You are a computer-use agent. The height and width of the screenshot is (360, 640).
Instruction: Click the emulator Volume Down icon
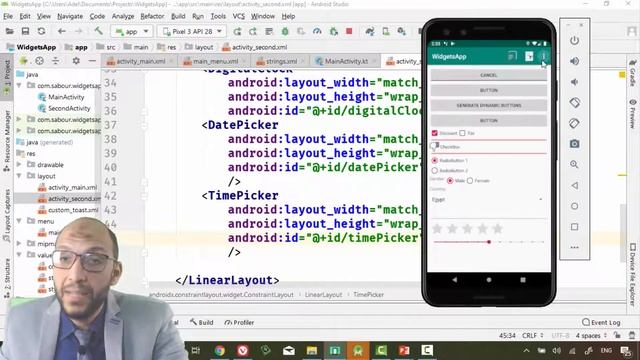point(574,82)
